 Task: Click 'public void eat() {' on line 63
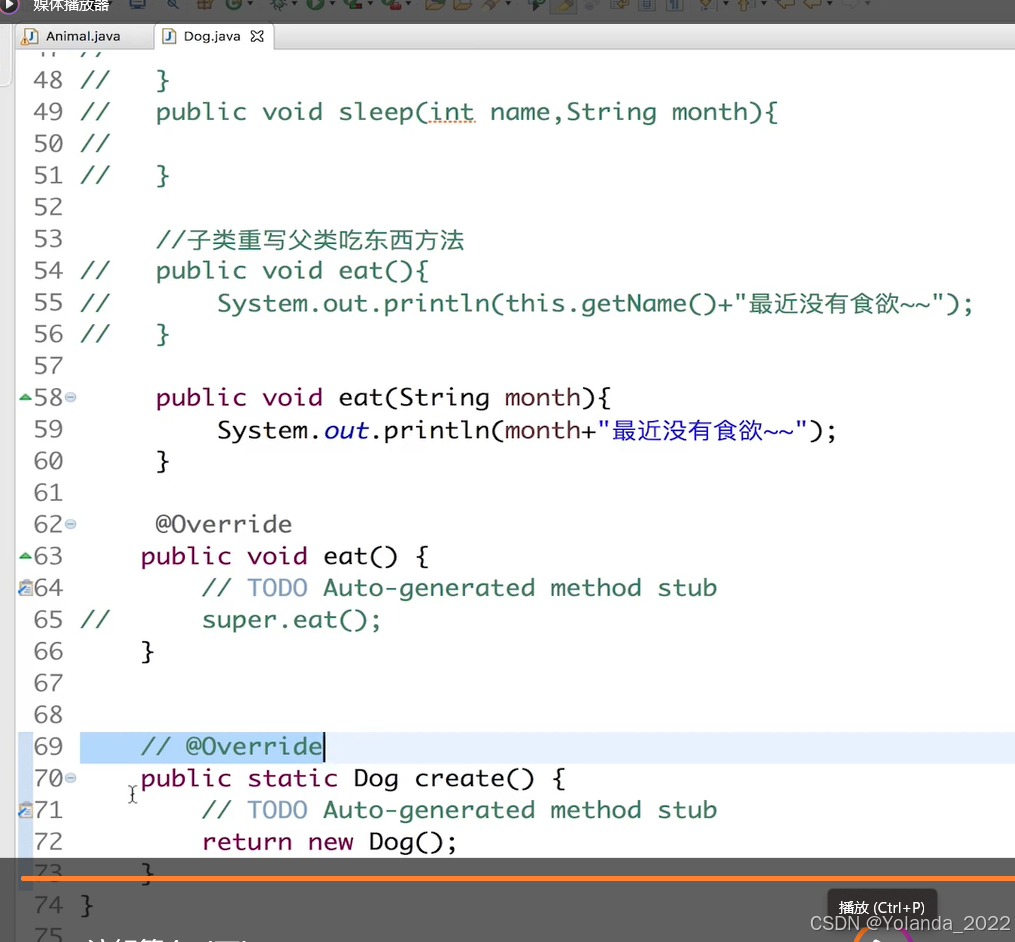(284, 556)
